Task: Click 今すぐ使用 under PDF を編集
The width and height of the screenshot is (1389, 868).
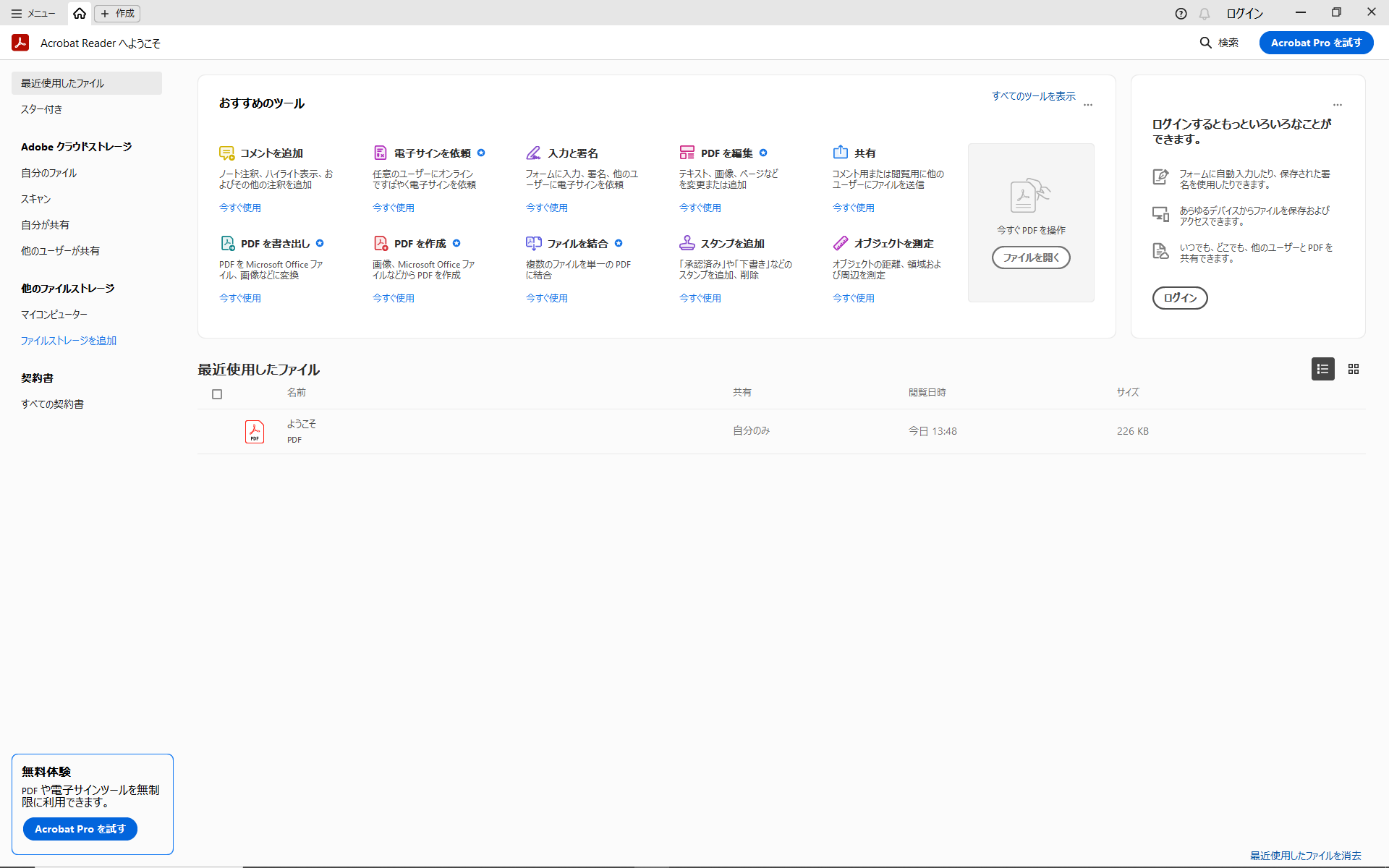Action: click(x=700, y=208)
